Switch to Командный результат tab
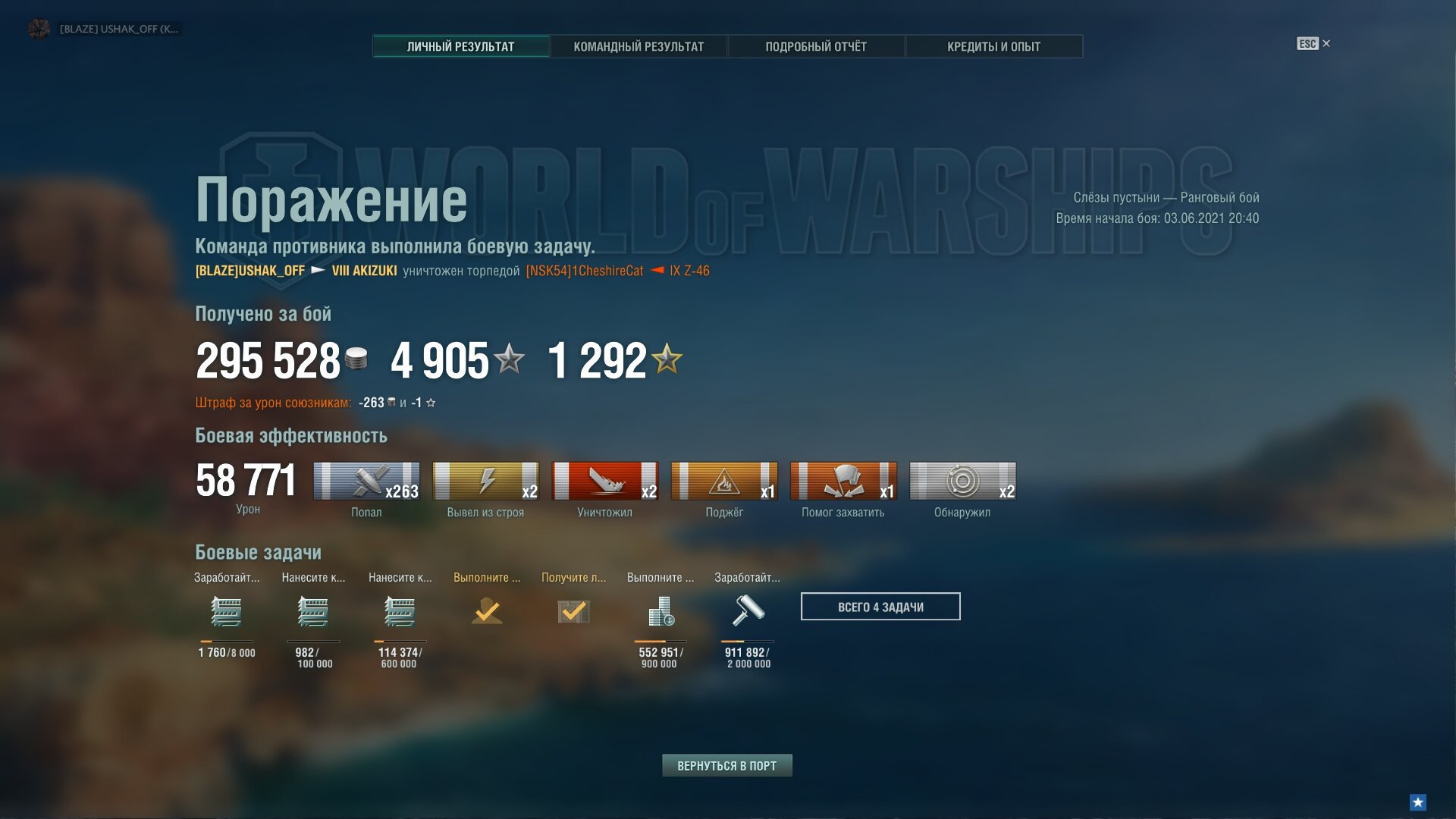This screenshot has height=819, width=1456. (x=639, y=46)
